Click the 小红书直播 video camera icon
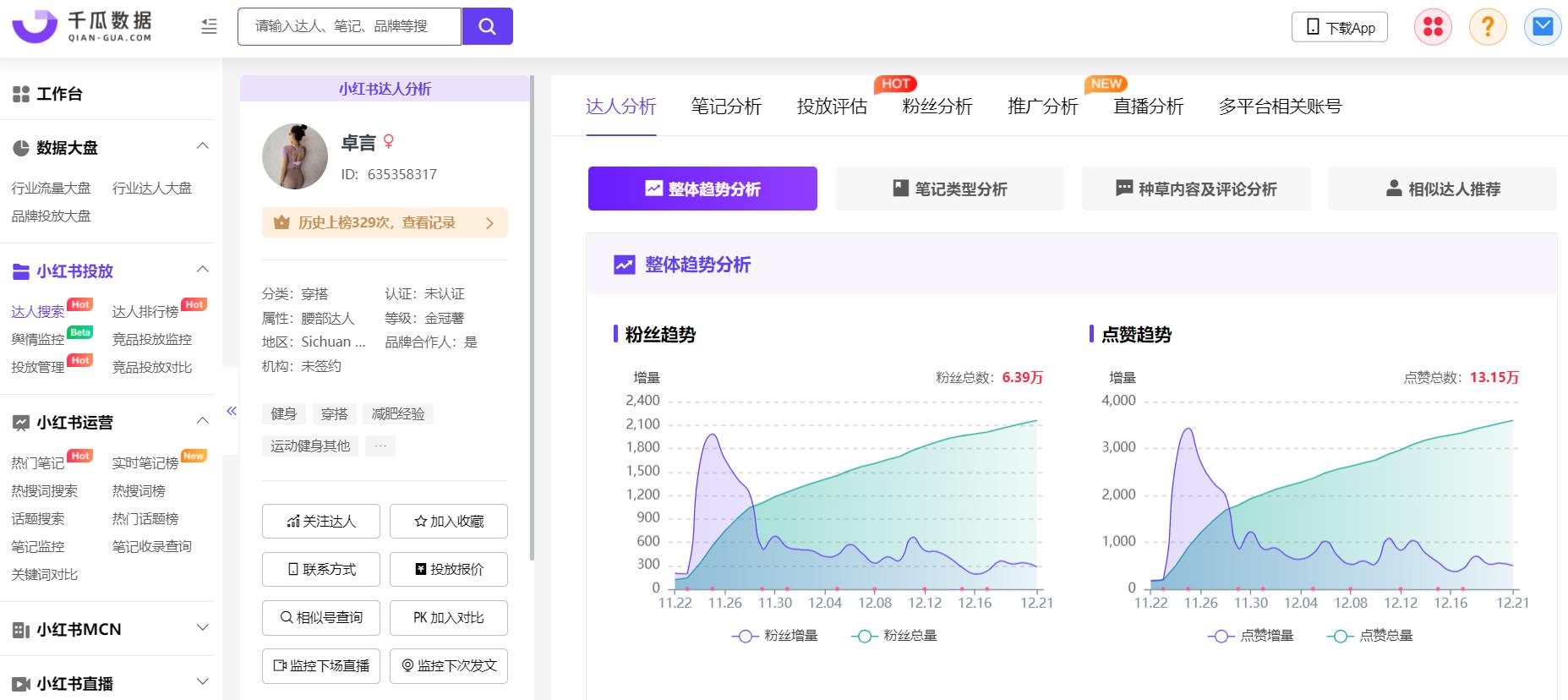The width and height of the screenshot is (1568, 700). (21, 684)
